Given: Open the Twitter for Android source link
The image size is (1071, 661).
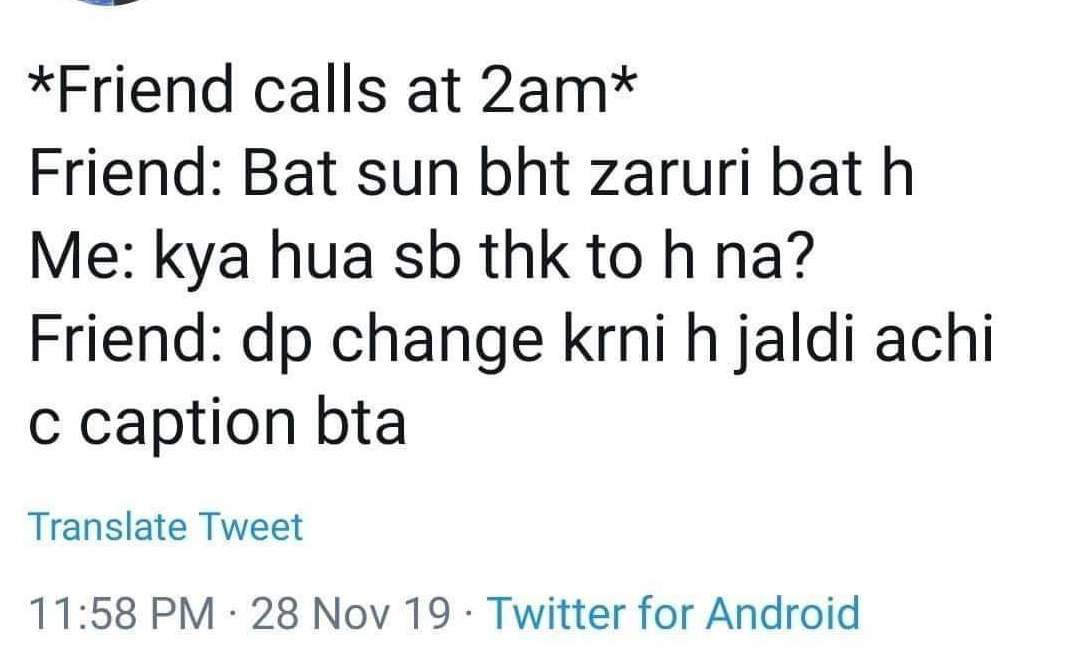Looking at the screenshot, I should click(673, 611).
